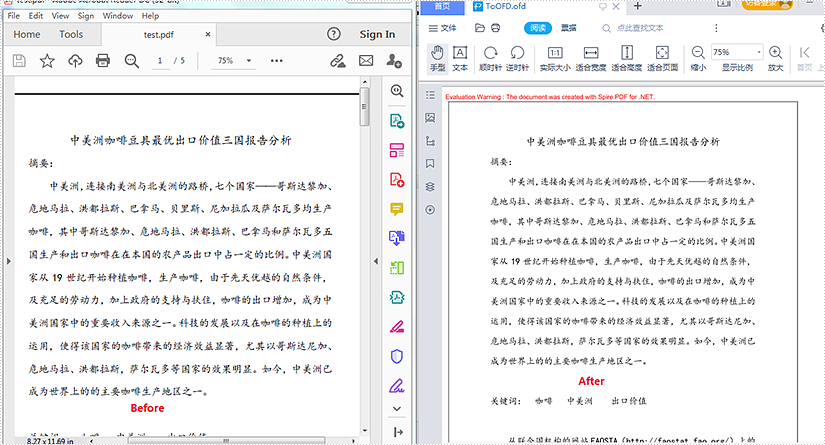Go to the 首页 tab in OFD reader
825x445 pixels.
[x=442, y=6]
